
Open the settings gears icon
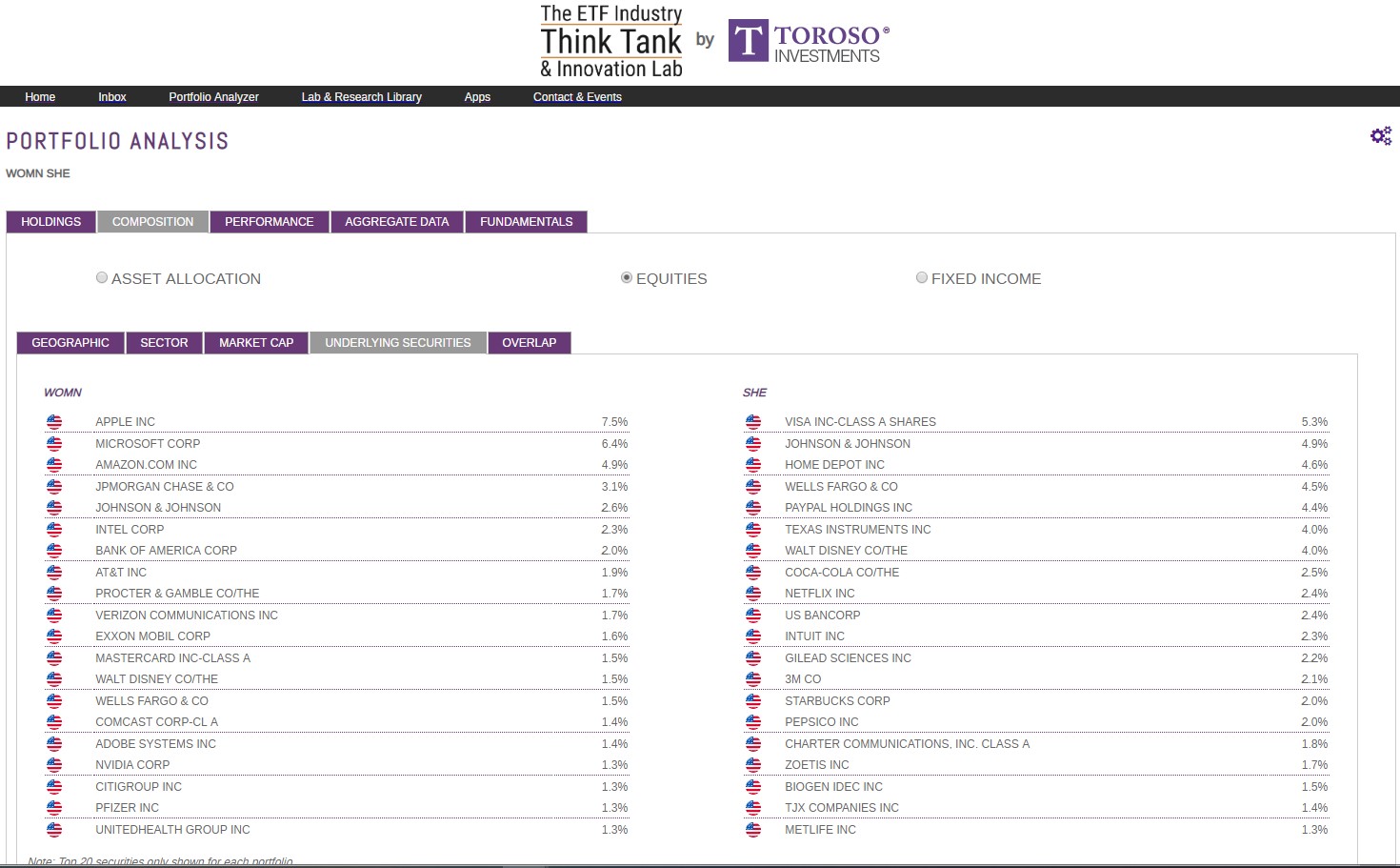pyautogui.click(x=1381, y=136)
